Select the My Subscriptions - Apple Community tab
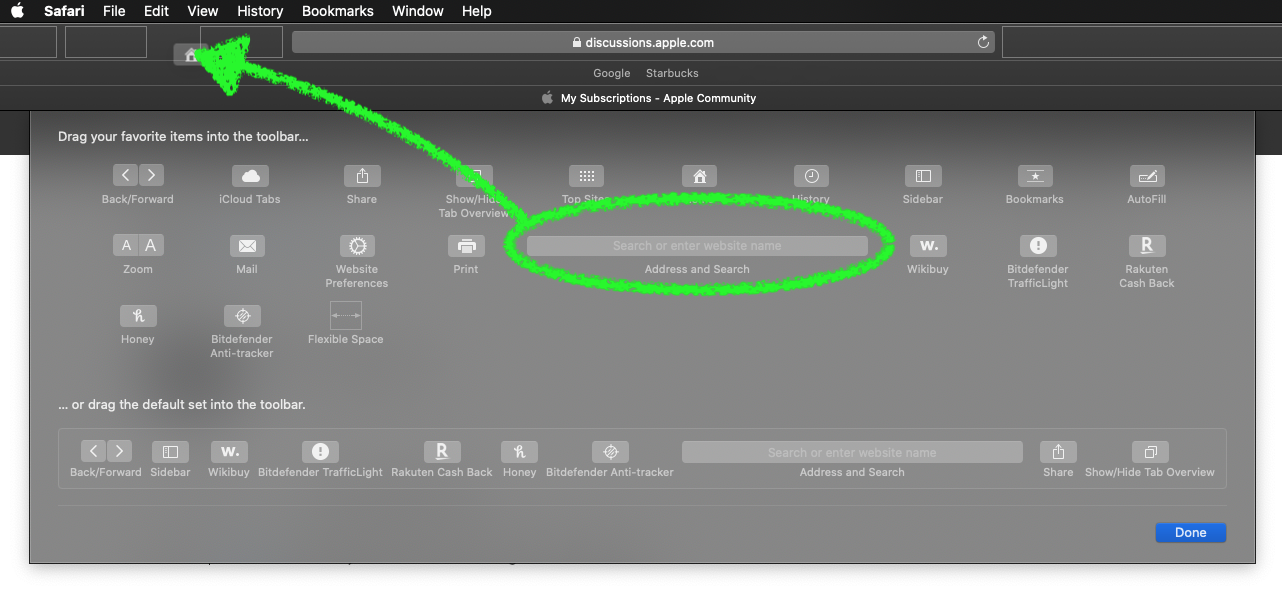Viewport: 1282px width, 590px height. click(648, 98)
